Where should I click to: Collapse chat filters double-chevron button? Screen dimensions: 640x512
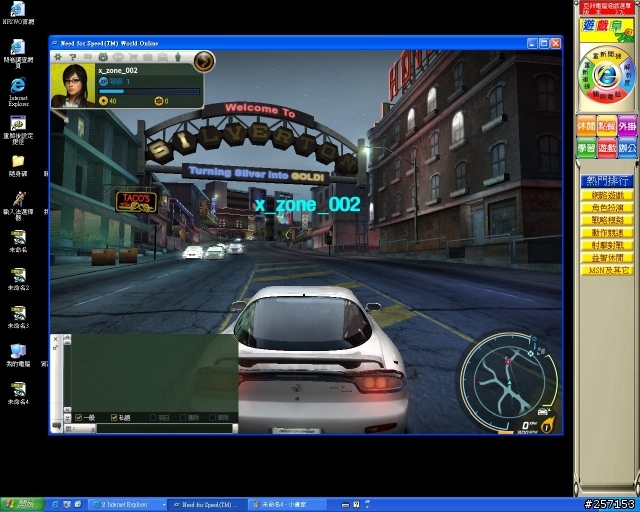pos(67,418)
